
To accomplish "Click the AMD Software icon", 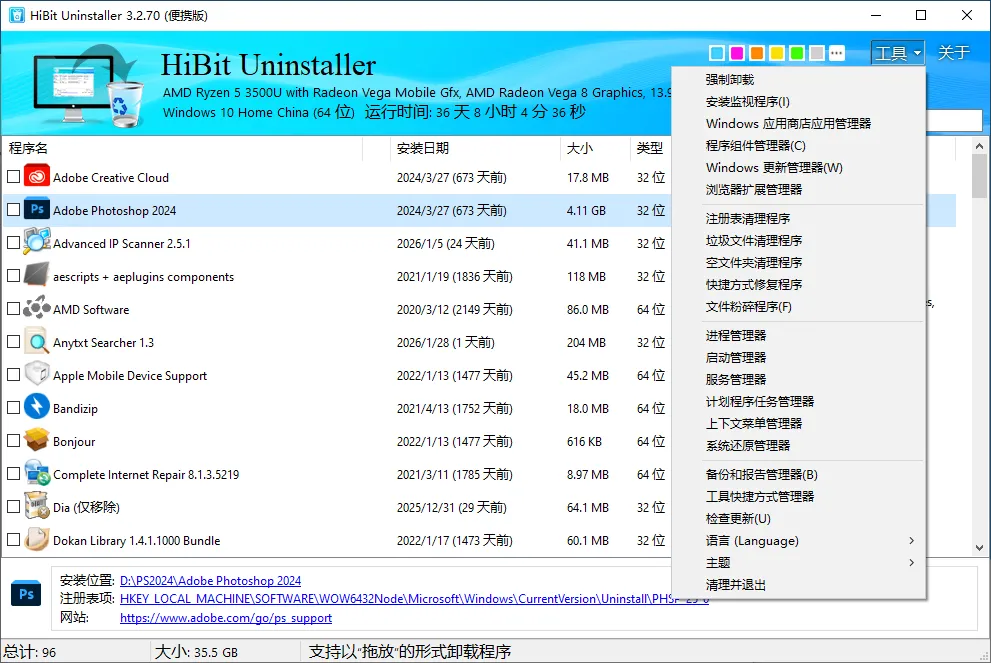I will tap(37, 308).
